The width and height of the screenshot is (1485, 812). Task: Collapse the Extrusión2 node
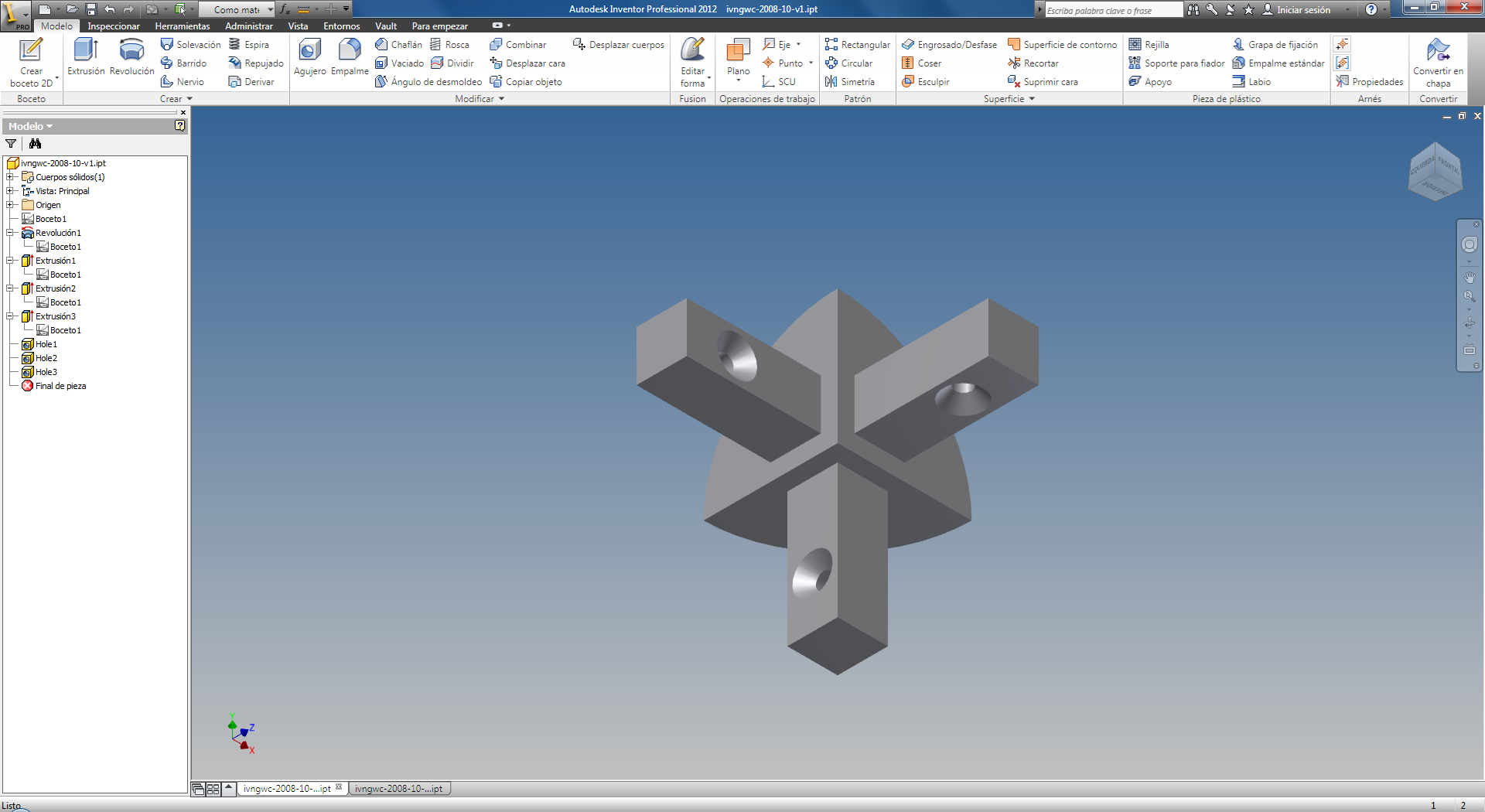pos(10,288)
